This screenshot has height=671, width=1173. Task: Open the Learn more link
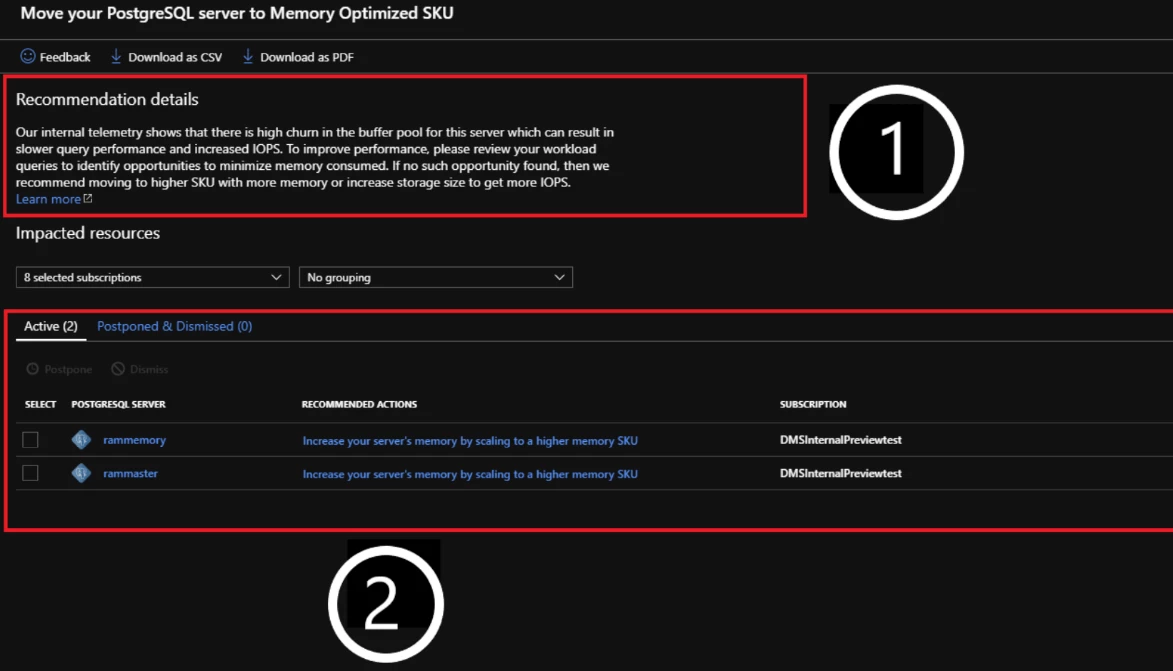(x=48, y=199)
